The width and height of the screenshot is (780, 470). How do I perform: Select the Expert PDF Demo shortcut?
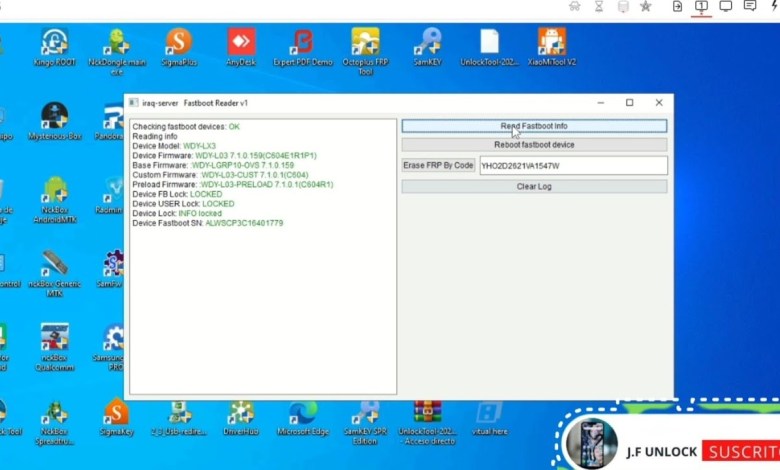[x=302, y=43]
